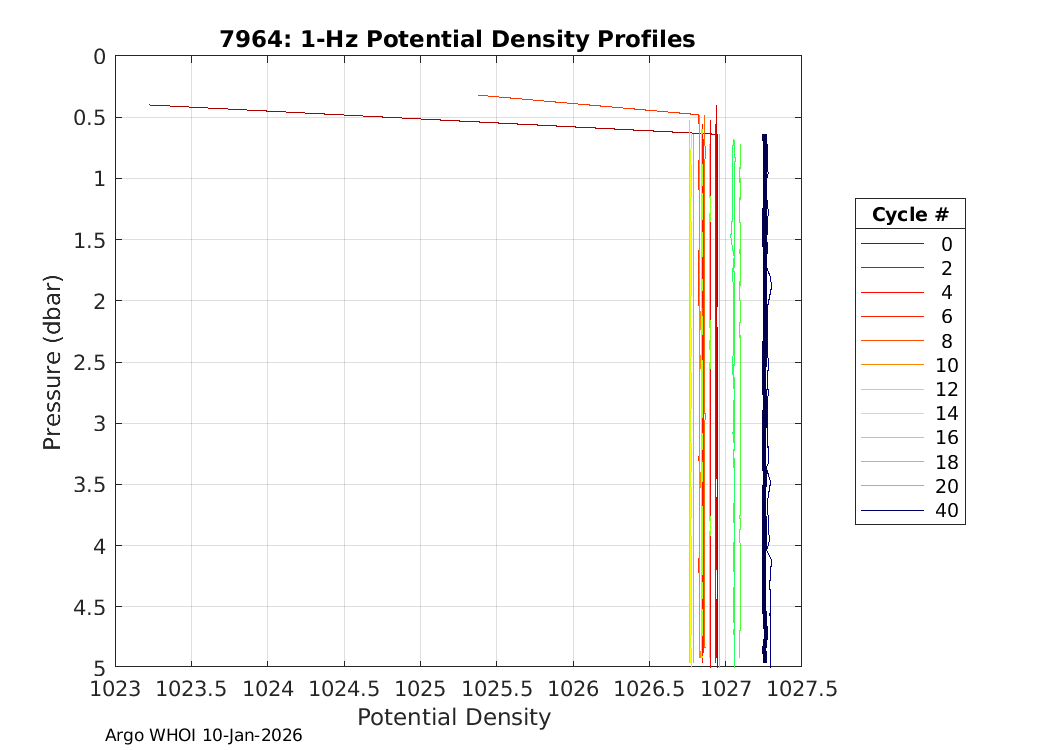Viewport: 1050px width, 750px height.
Task: Select the 'Pressure (dbar)' y-axis label
Action: pyautogui.click(x=53, y=362)
